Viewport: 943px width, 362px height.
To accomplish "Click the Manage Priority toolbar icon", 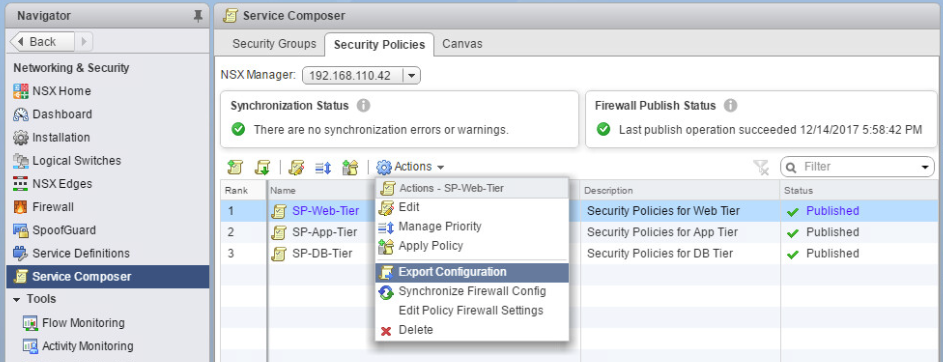I will [x=323, y=167].
